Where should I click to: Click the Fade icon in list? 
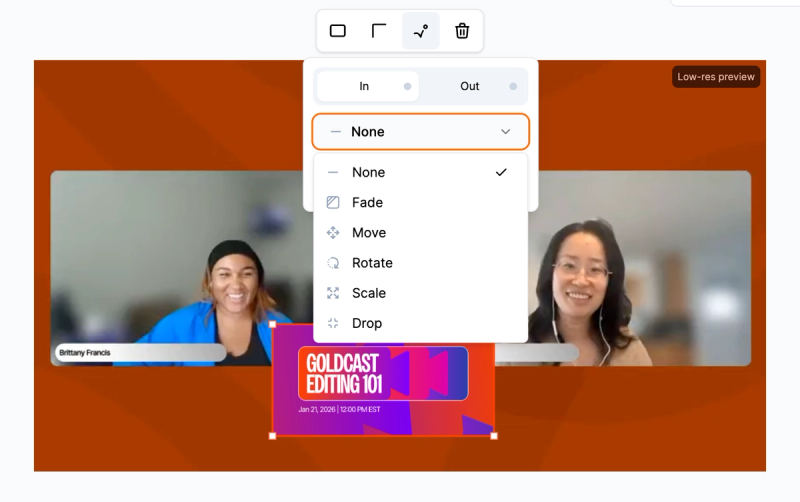point(333,203)
